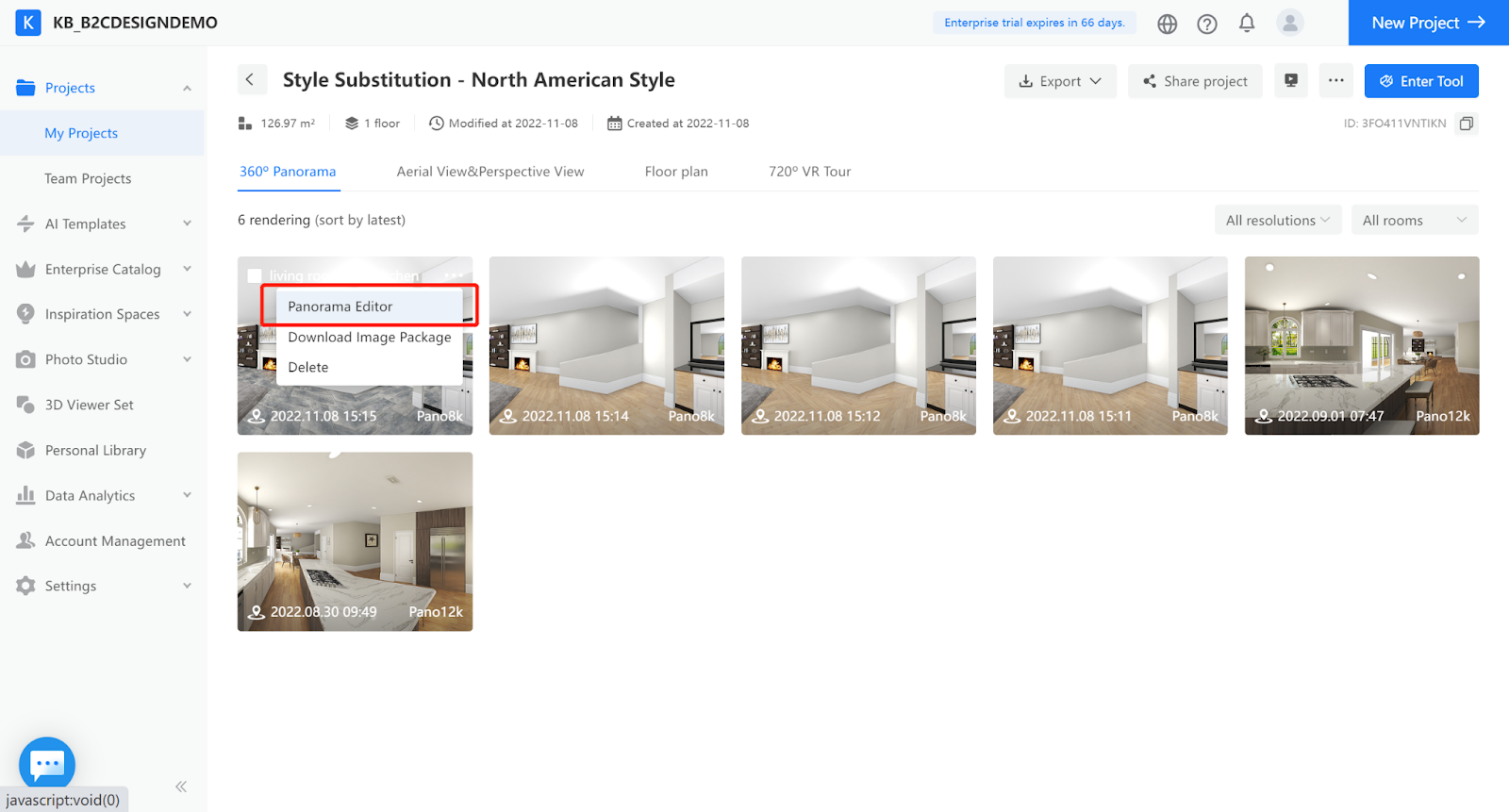Screen dimensions: 1509x812
Task: Click the Enter Tool button
Action: [x=1420, y=81]
